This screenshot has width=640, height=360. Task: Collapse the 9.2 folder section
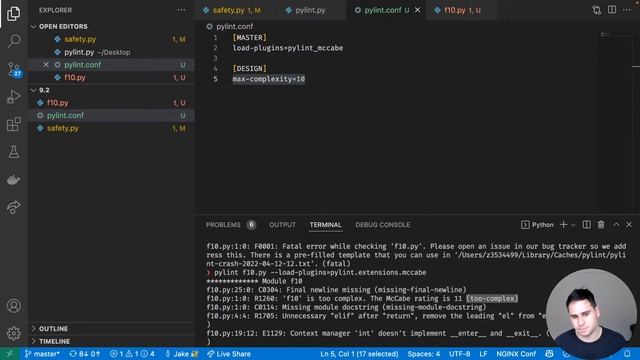[44, 90]
